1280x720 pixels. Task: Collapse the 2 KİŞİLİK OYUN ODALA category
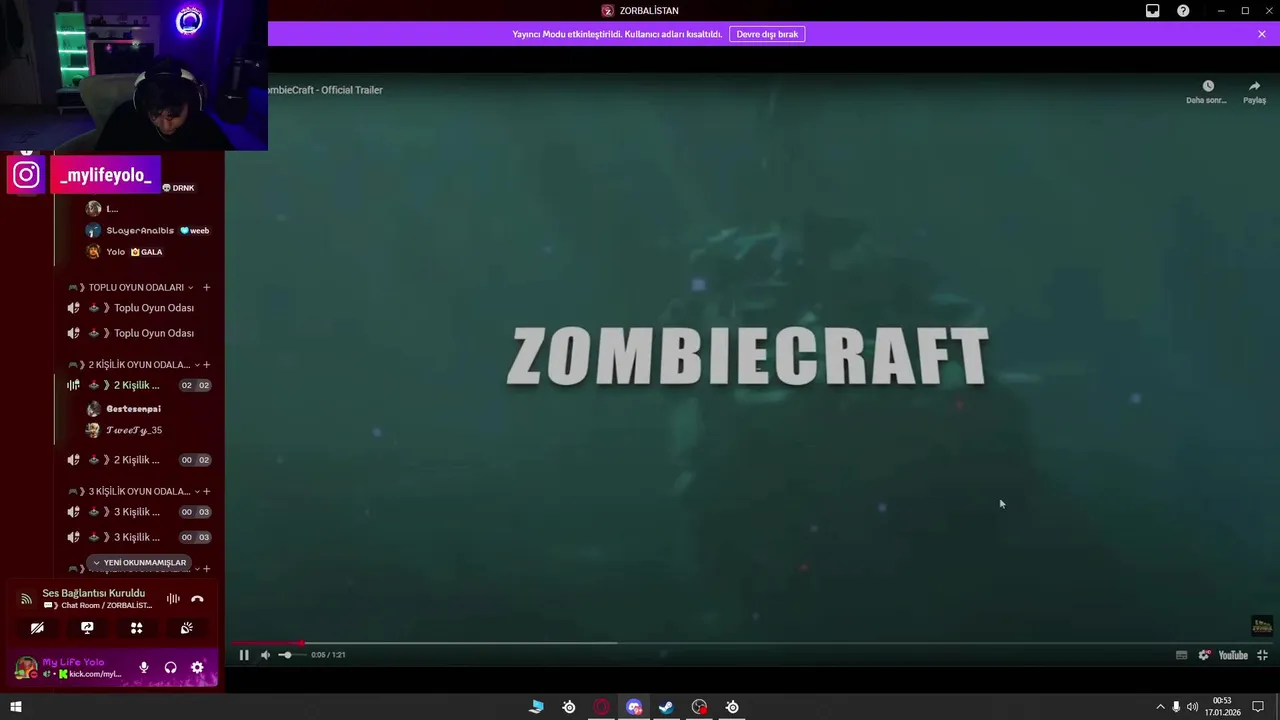(x=134, y=365)
